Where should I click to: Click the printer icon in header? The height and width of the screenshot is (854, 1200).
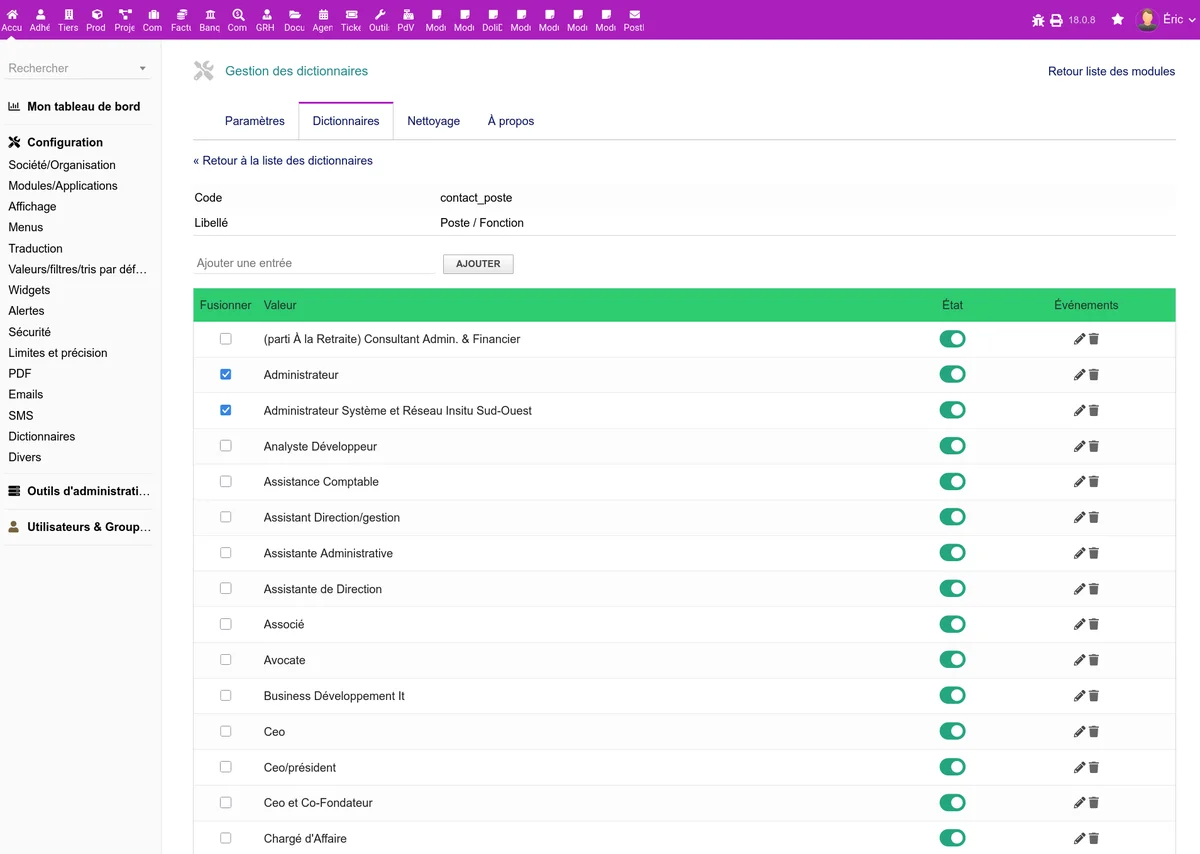tap(1056, 20)
